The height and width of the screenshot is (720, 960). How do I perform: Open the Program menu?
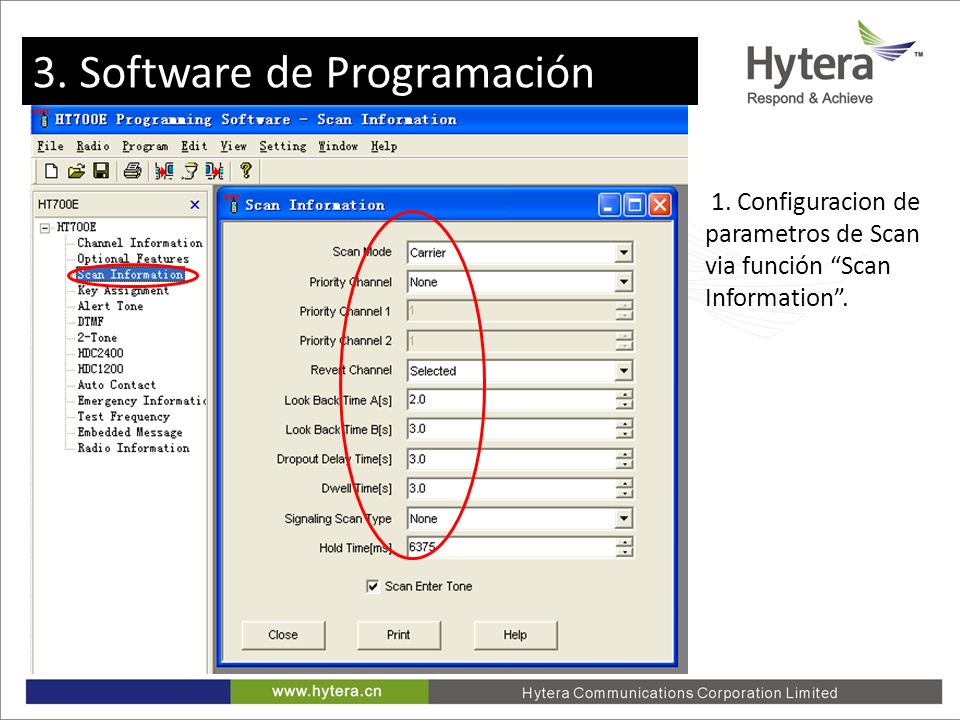[x=145, y=146]
